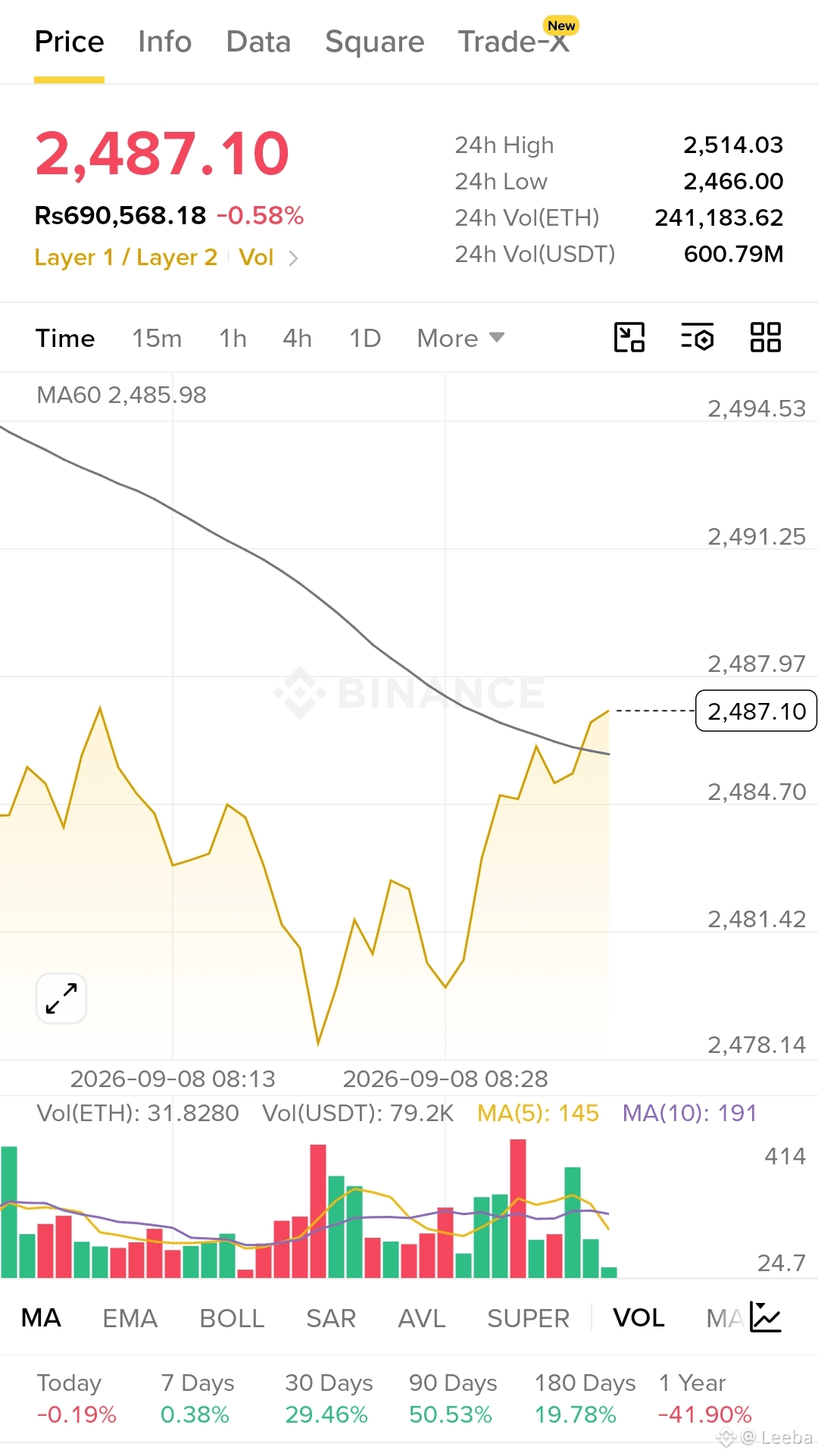
Task: Open the chart drawing tools icon
Action: tap(629, 337)
